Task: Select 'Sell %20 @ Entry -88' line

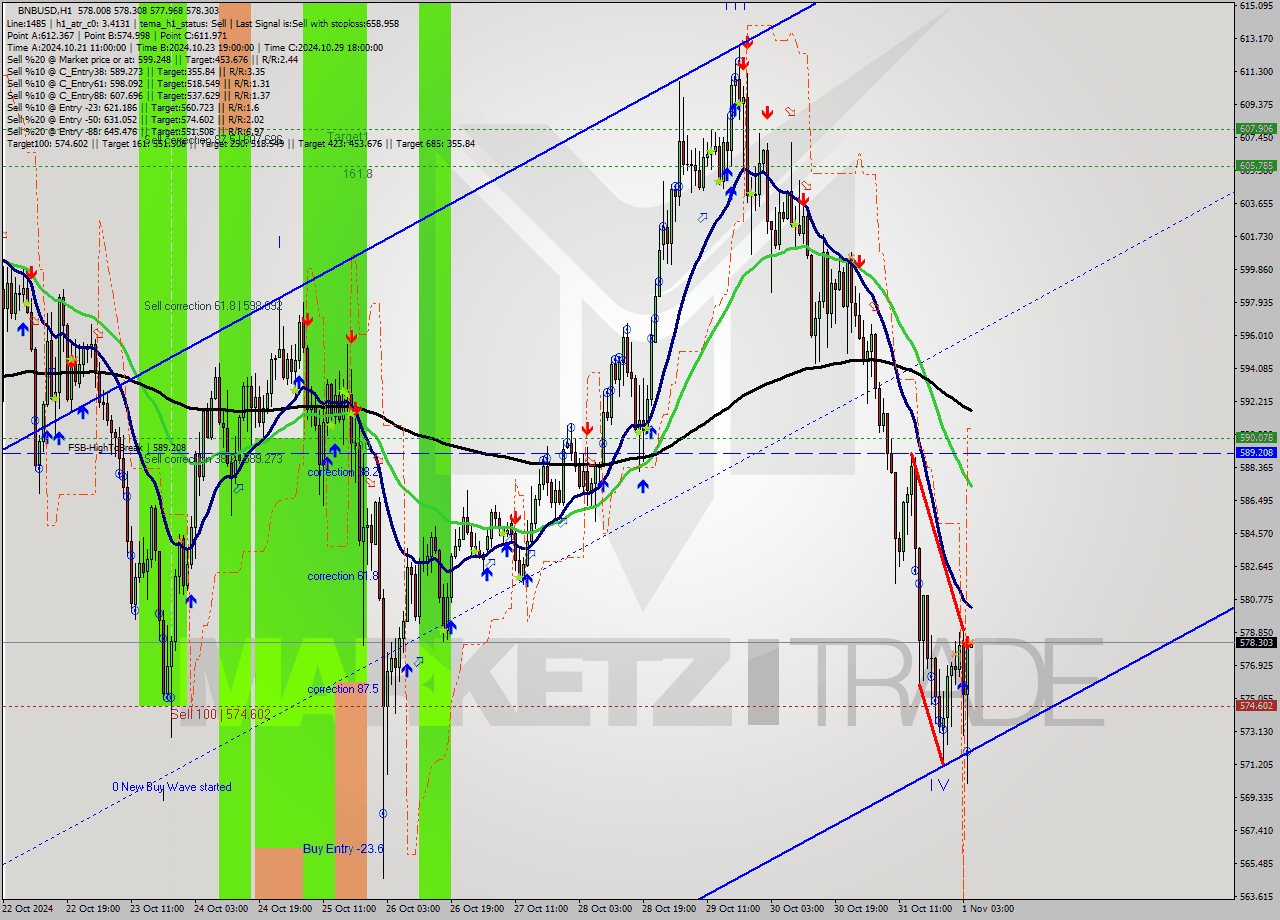Action: point(135,131)
